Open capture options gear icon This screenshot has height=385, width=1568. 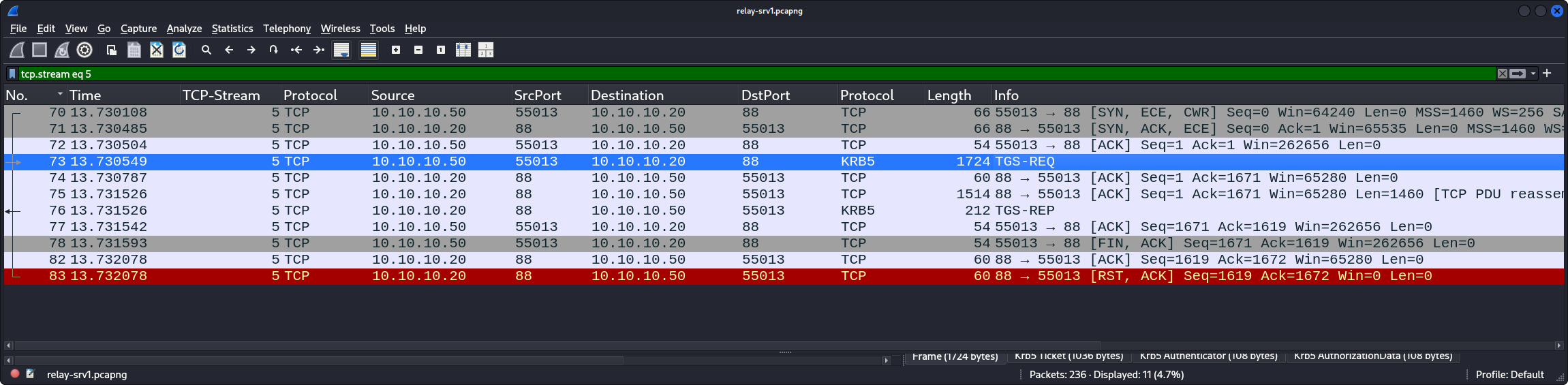(84, 50)
